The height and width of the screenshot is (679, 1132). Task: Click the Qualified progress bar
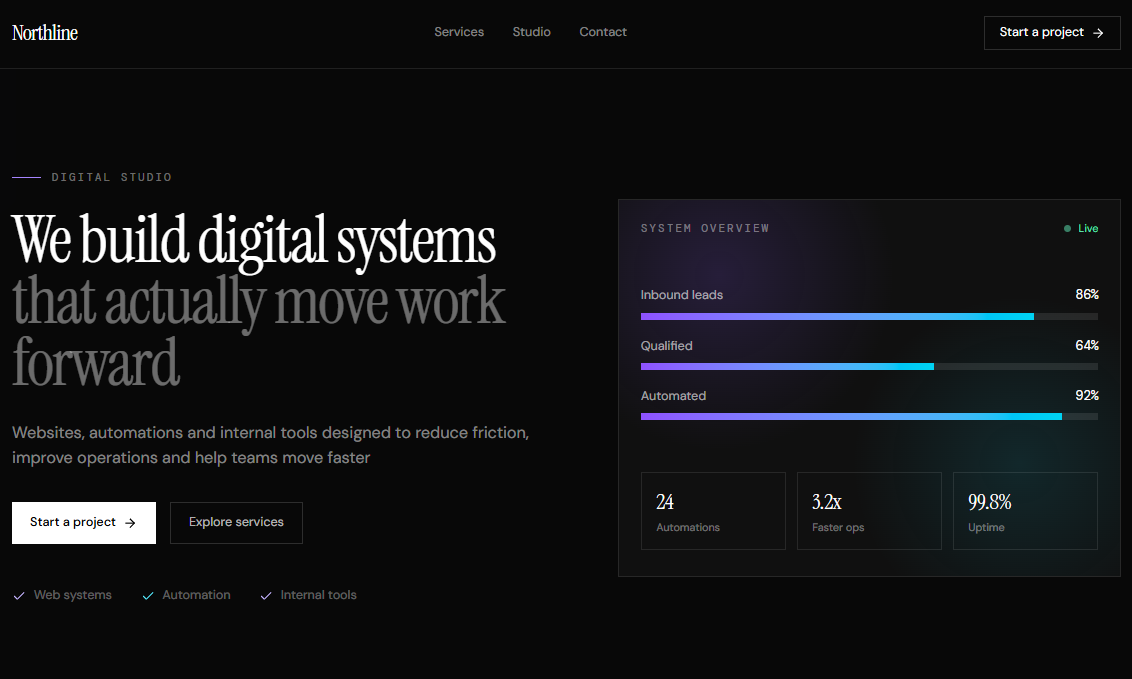point(869,367)
